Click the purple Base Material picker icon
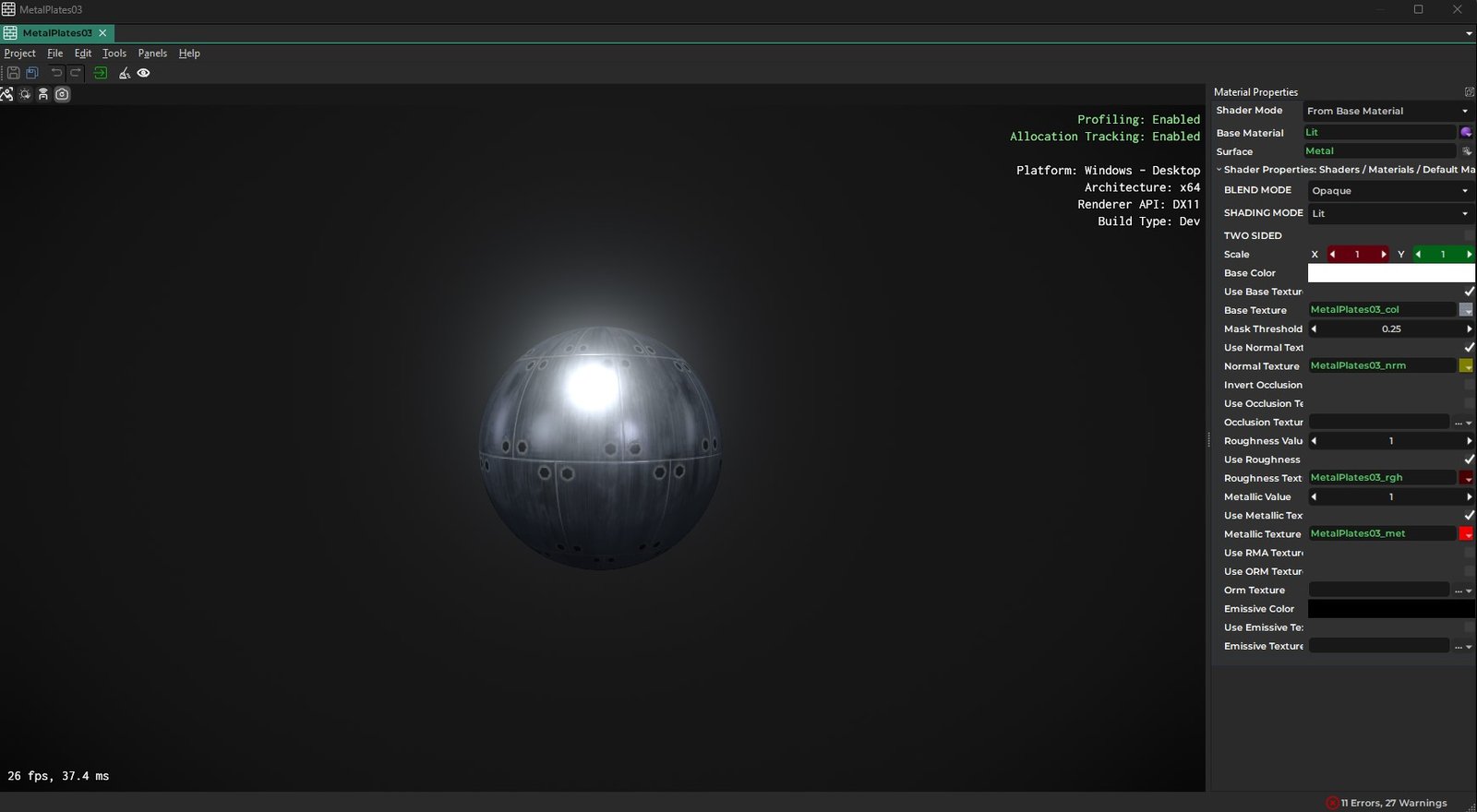This screenshot has height=812, width=1477. [x=1466, y=132]
